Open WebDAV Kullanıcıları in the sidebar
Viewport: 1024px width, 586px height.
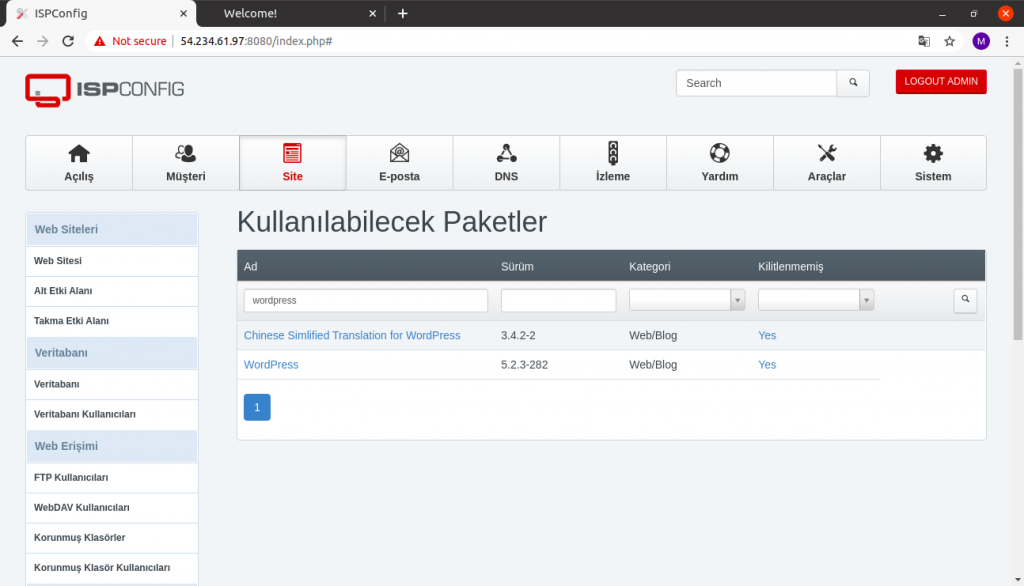112,508
